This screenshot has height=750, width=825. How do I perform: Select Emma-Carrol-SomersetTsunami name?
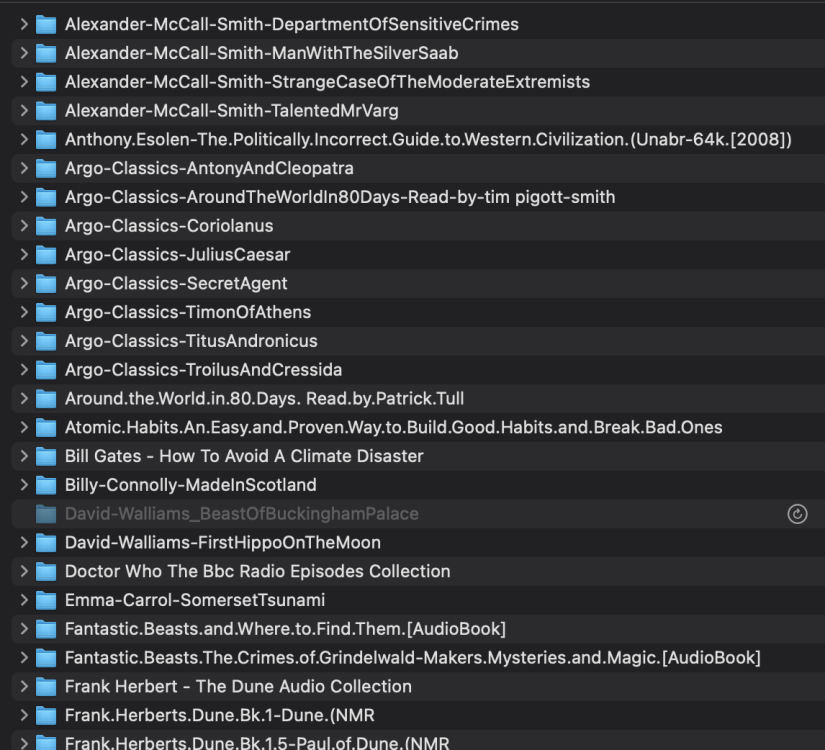pyautogui.click(x=195, y=600)
